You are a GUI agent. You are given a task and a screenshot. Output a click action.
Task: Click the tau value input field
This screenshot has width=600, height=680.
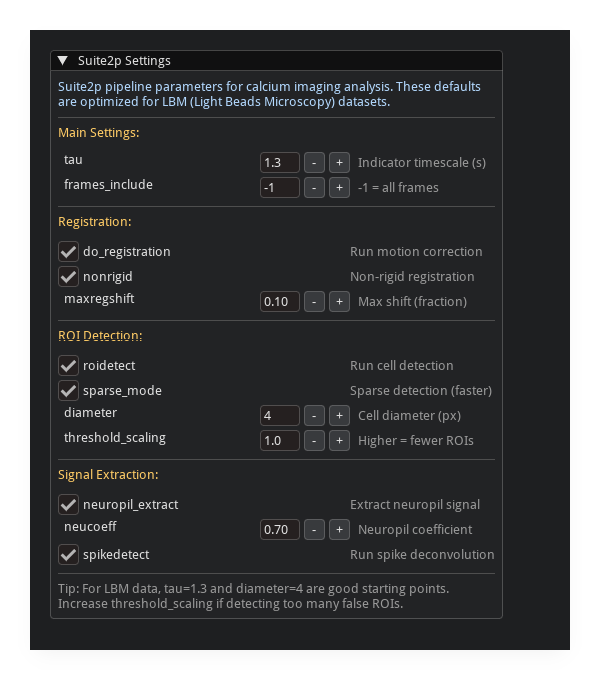click(280, 162)
